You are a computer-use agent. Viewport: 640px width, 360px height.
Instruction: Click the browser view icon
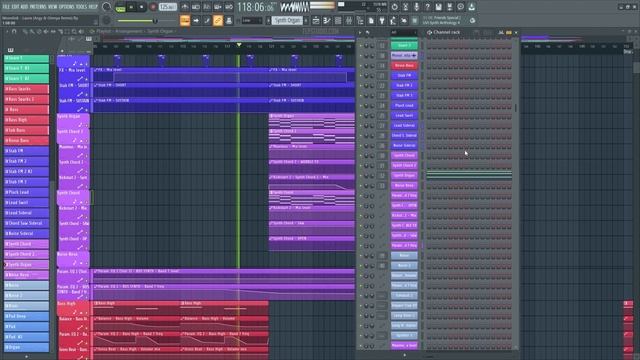coord(360,20)
